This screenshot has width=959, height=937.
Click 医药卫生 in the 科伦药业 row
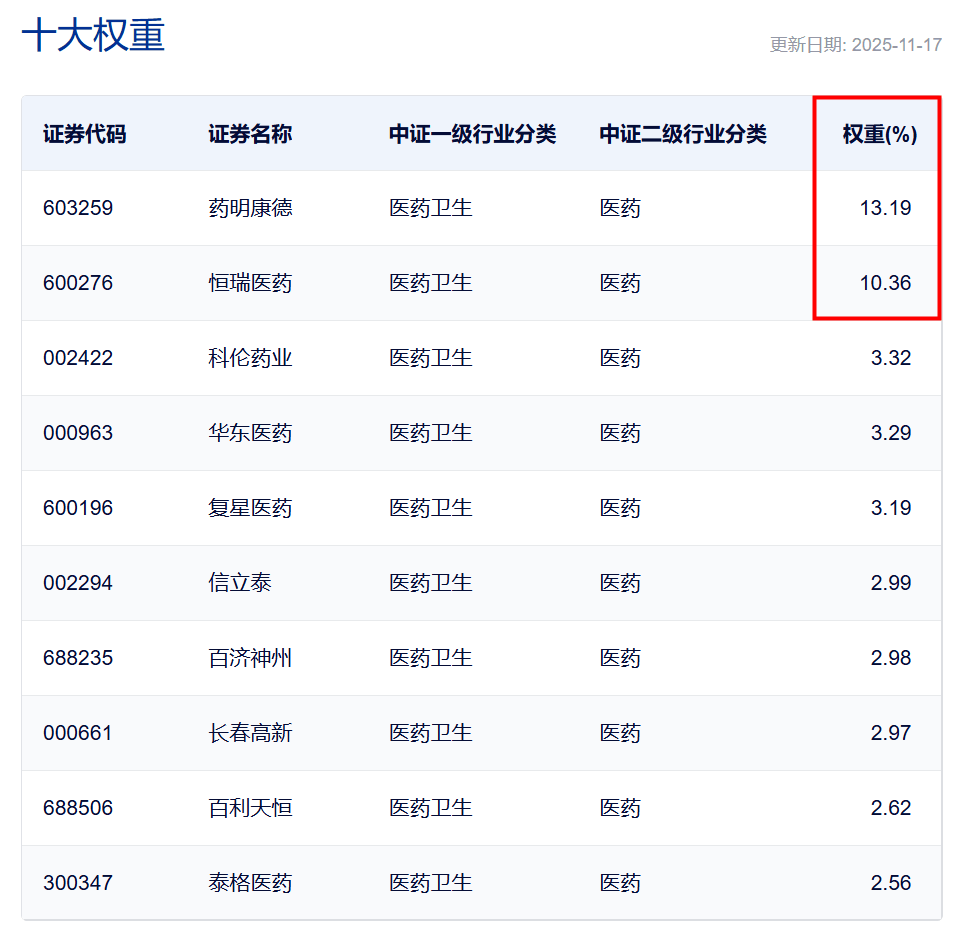431,358
